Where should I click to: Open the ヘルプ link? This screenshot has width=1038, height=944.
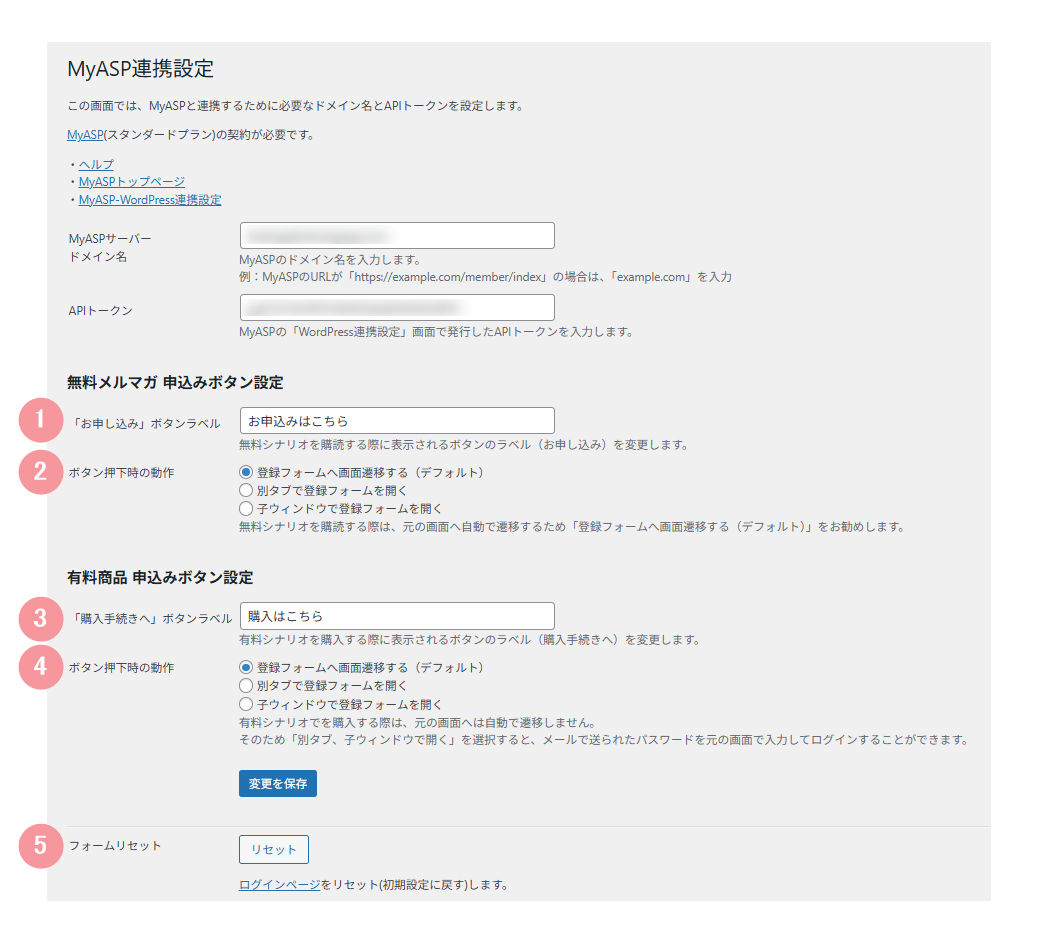click(96, 164)
